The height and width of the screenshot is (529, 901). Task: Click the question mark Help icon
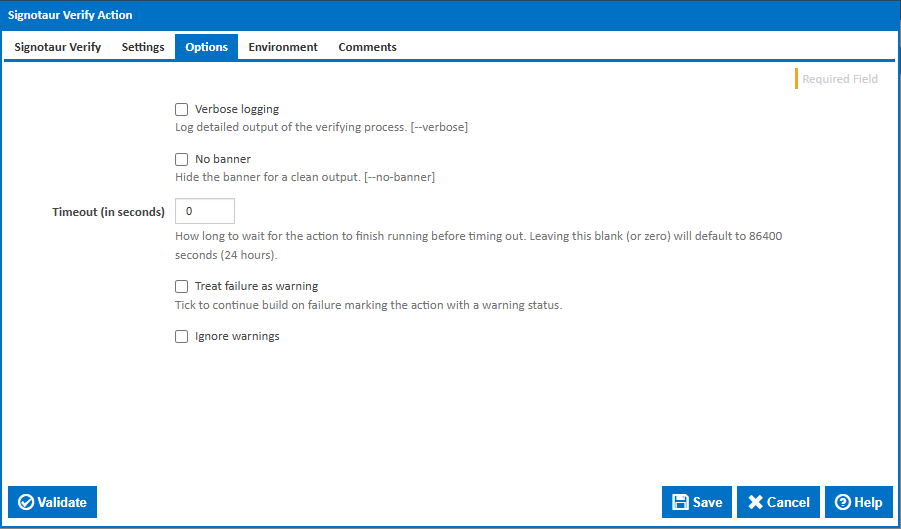click(x=843, y=502)
